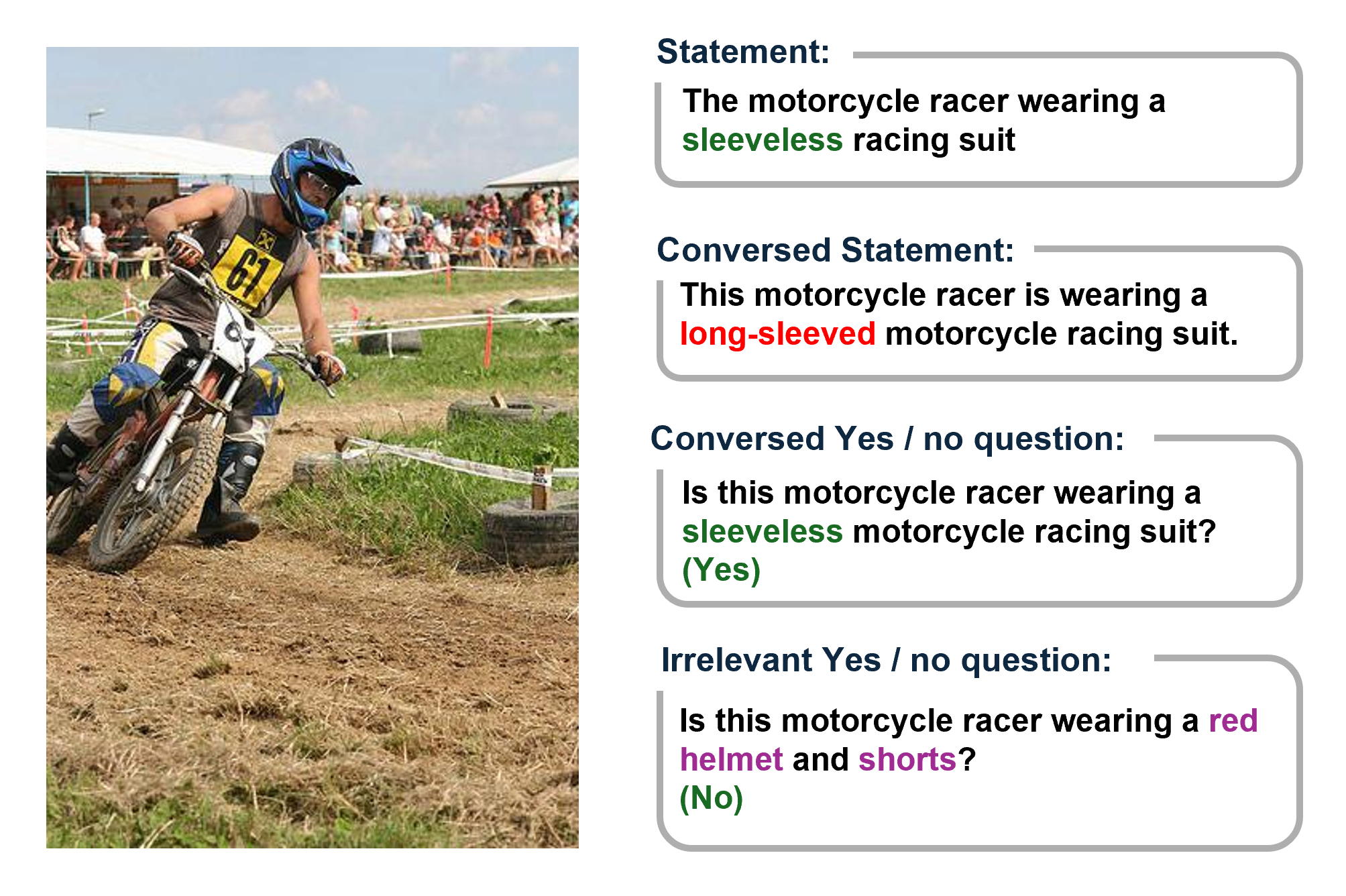
Task: Click the white front number plate on the bike
Action: [240, 337]
